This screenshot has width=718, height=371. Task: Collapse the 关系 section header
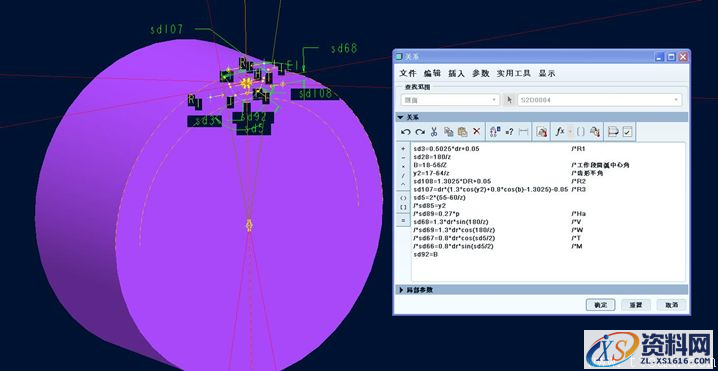click(x=541, y=117)
